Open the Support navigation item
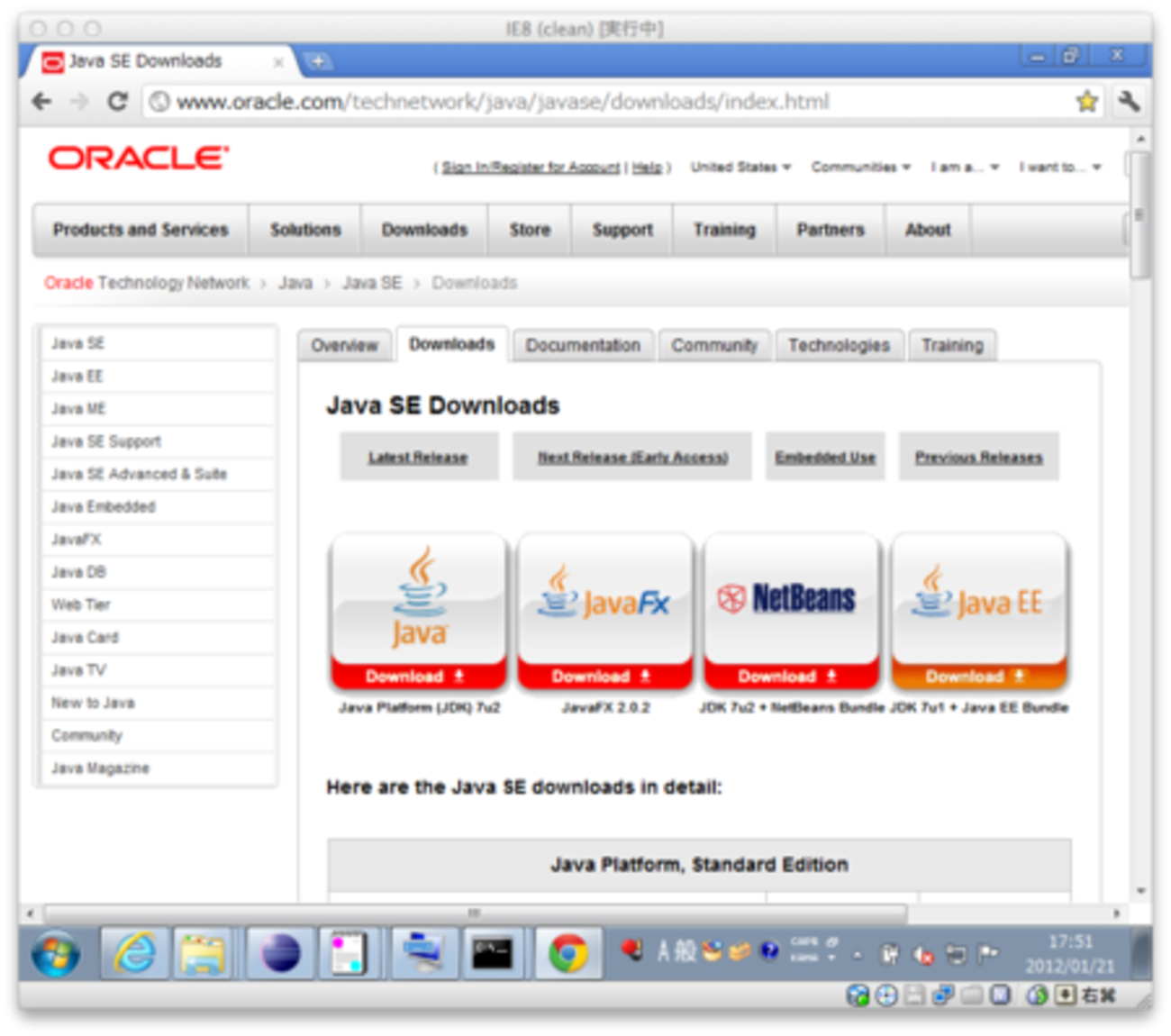Screen dimensions: 1171x1036 coord(622,230)
